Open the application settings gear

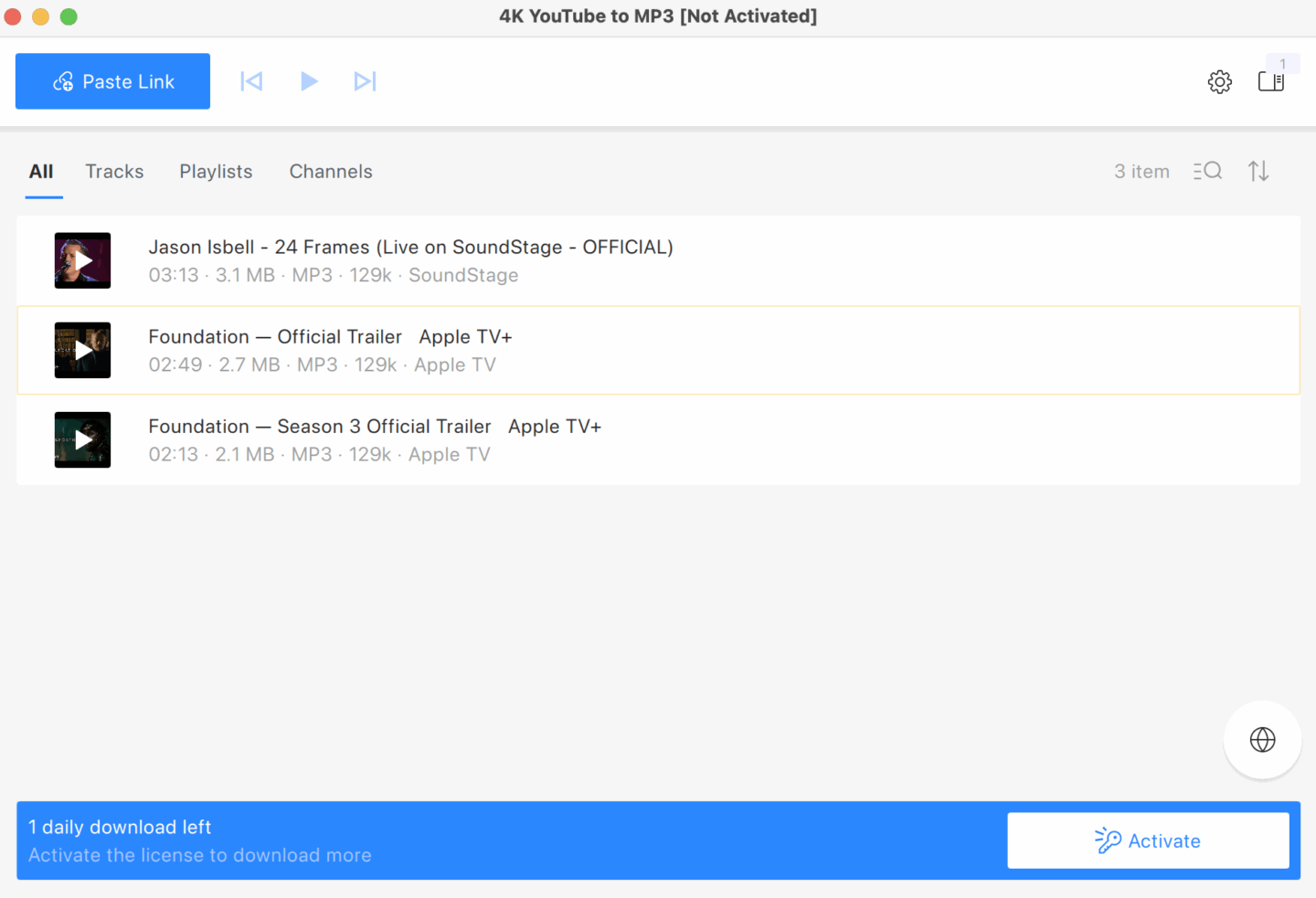[1219, 81]
